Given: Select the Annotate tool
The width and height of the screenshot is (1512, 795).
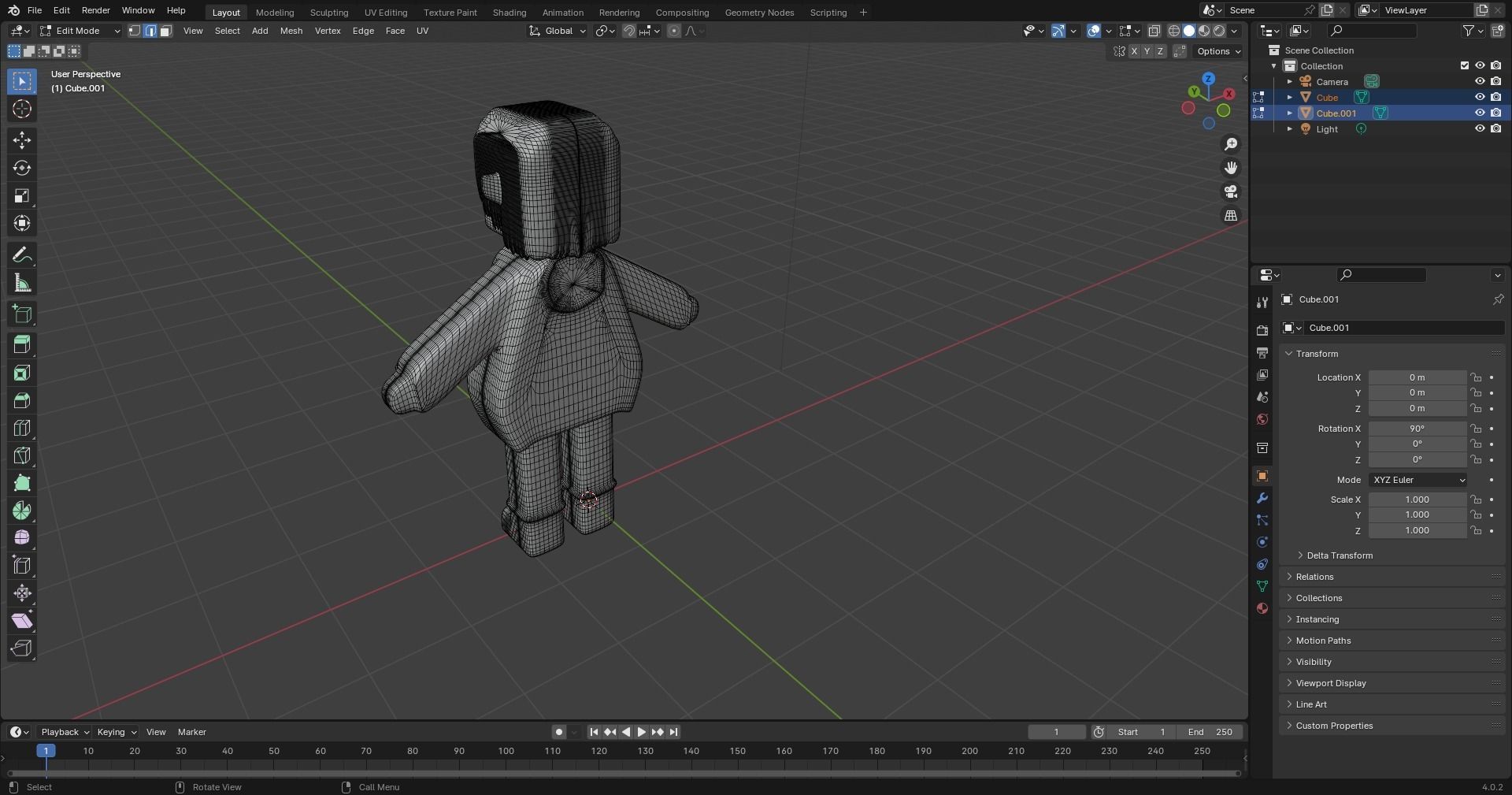Looking at the screenshot, I should pyautogui.click(x=22, y=255).
